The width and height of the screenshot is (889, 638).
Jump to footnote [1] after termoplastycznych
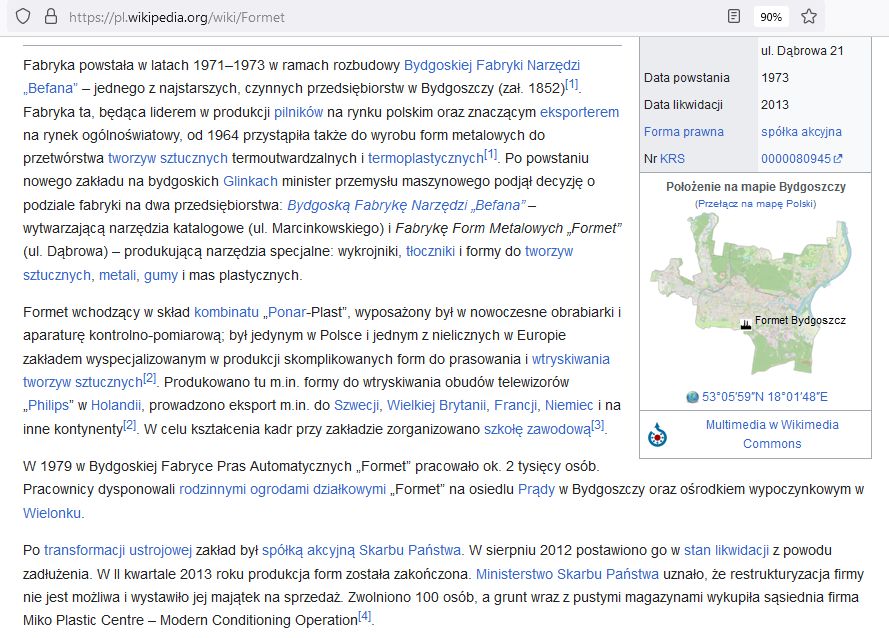(x=490, y=154)
